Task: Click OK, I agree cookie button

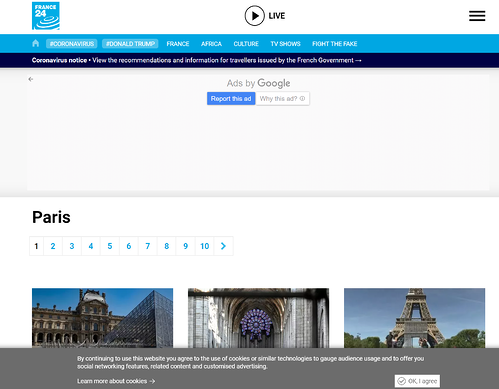Action: [x=417, y=381]
